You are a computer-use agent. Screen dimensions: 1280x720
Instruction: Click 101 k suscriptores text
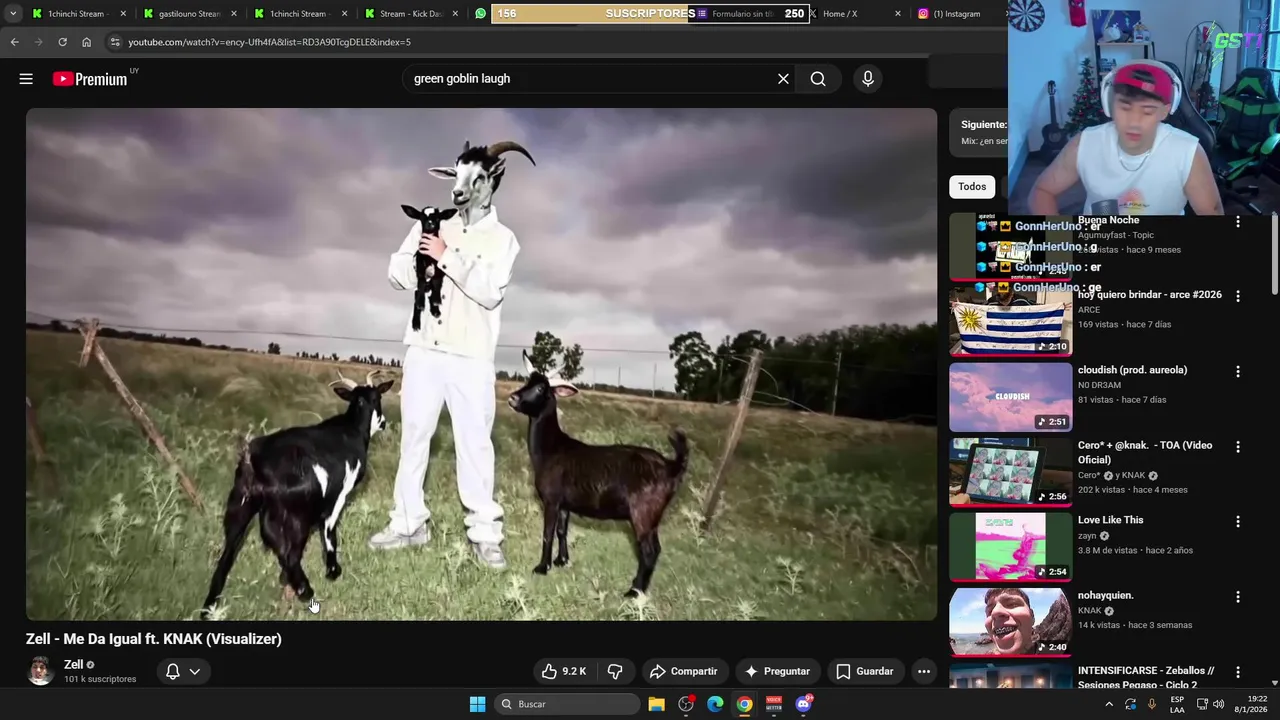coord(100,680)
